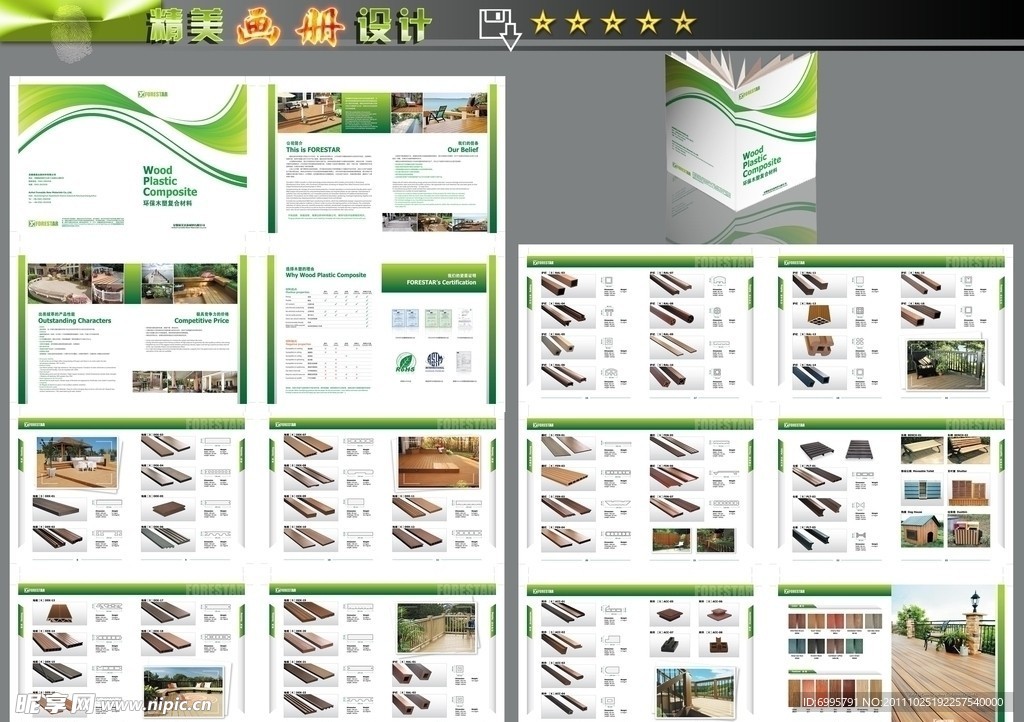The image size is (1024, 722).
Task: Select the fifth gold star rating
Action: point(683,22)
